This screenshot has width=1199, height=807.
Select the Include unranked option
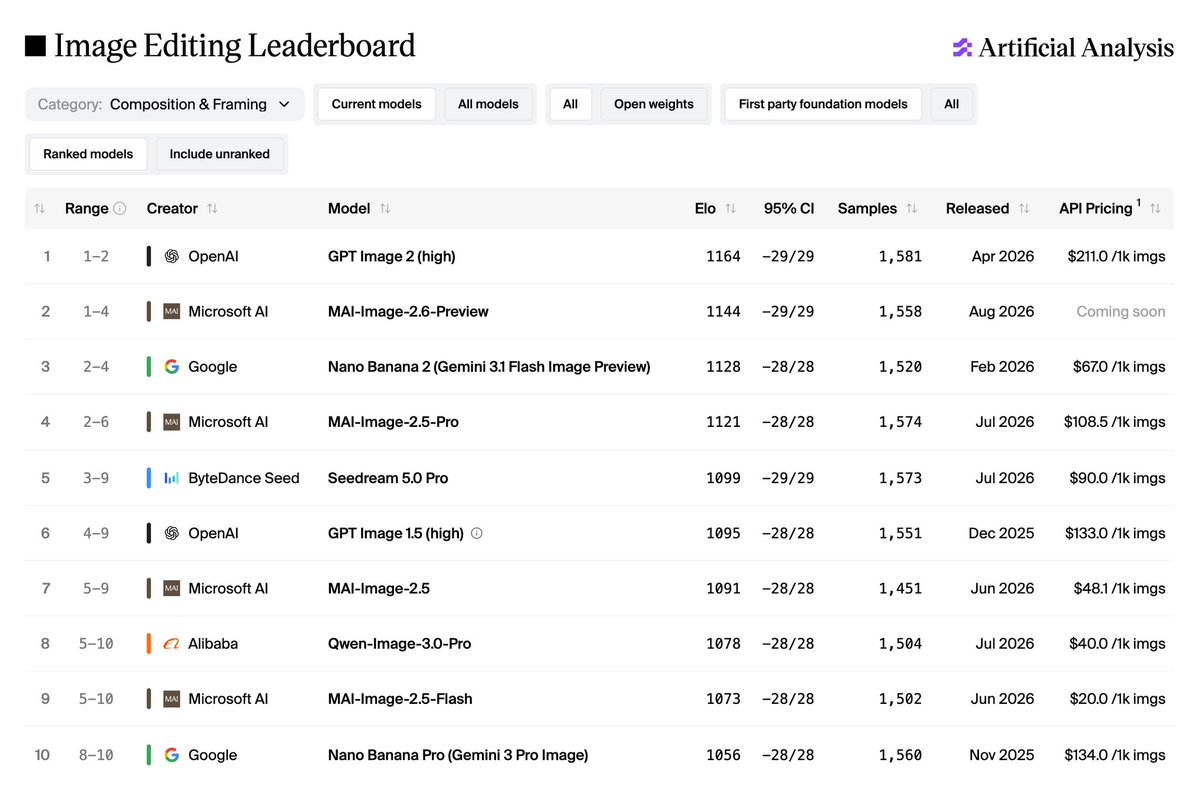219,154
